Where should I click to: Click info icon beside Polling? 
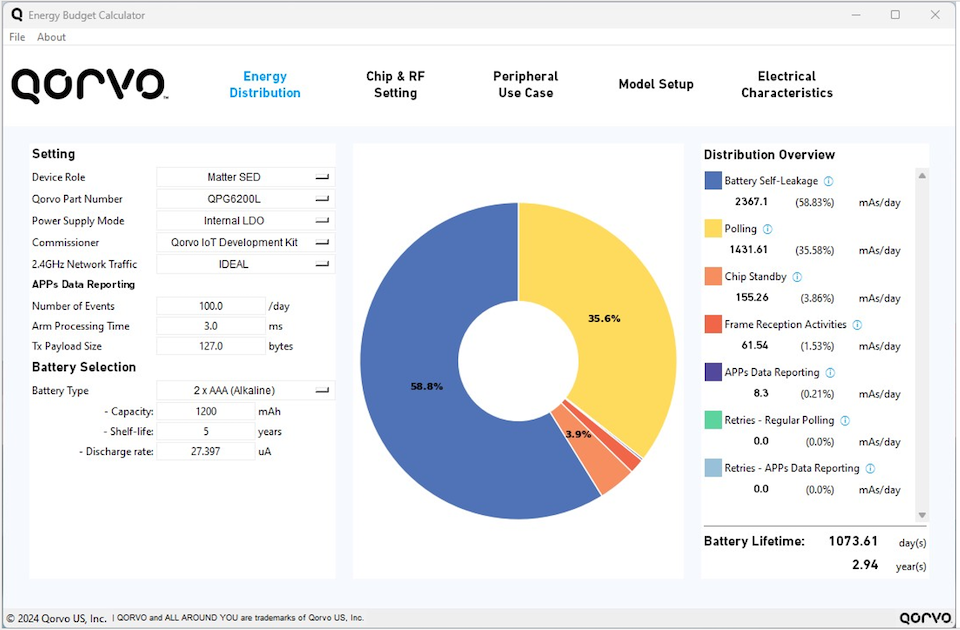[767, 229]
